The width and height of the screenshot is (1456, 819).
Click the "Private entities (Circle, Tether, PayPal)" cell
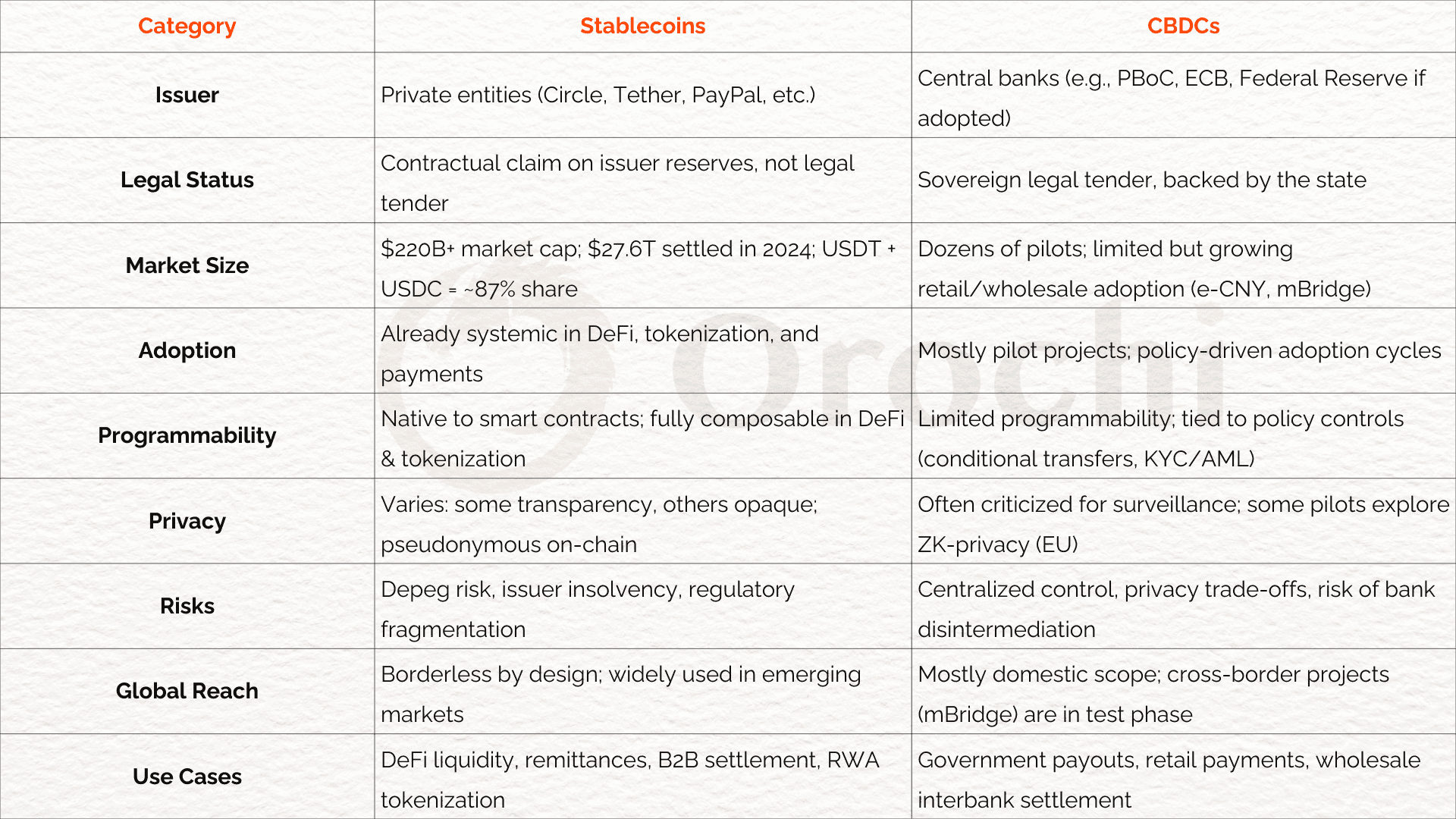[598, 96]
